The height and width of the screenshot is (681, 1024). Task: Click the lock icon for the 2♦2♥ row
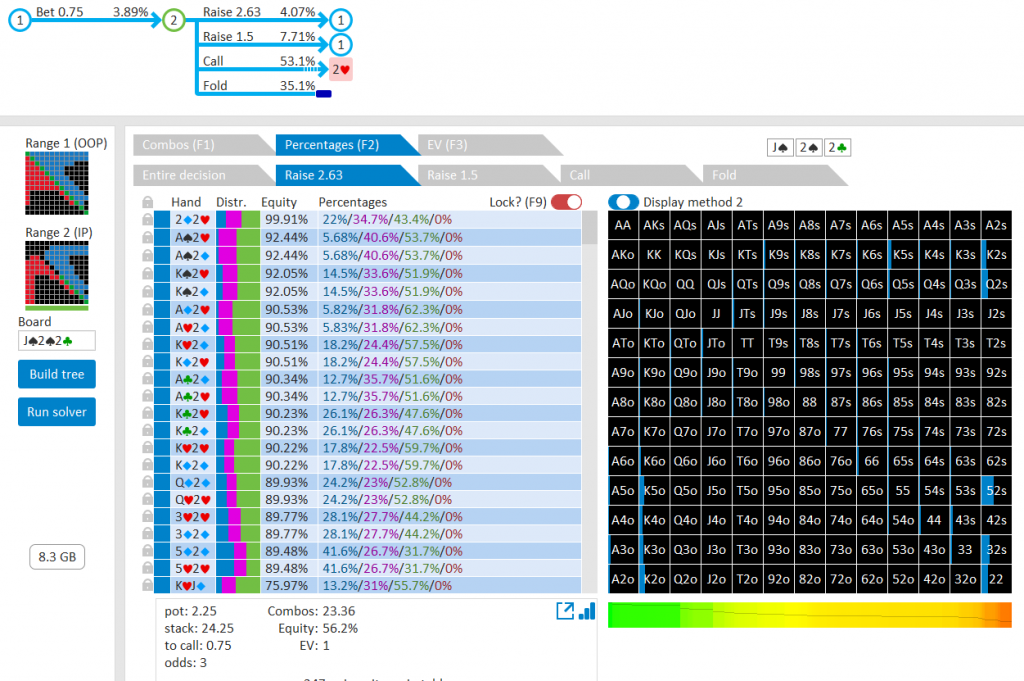click(x=147, y=219)
